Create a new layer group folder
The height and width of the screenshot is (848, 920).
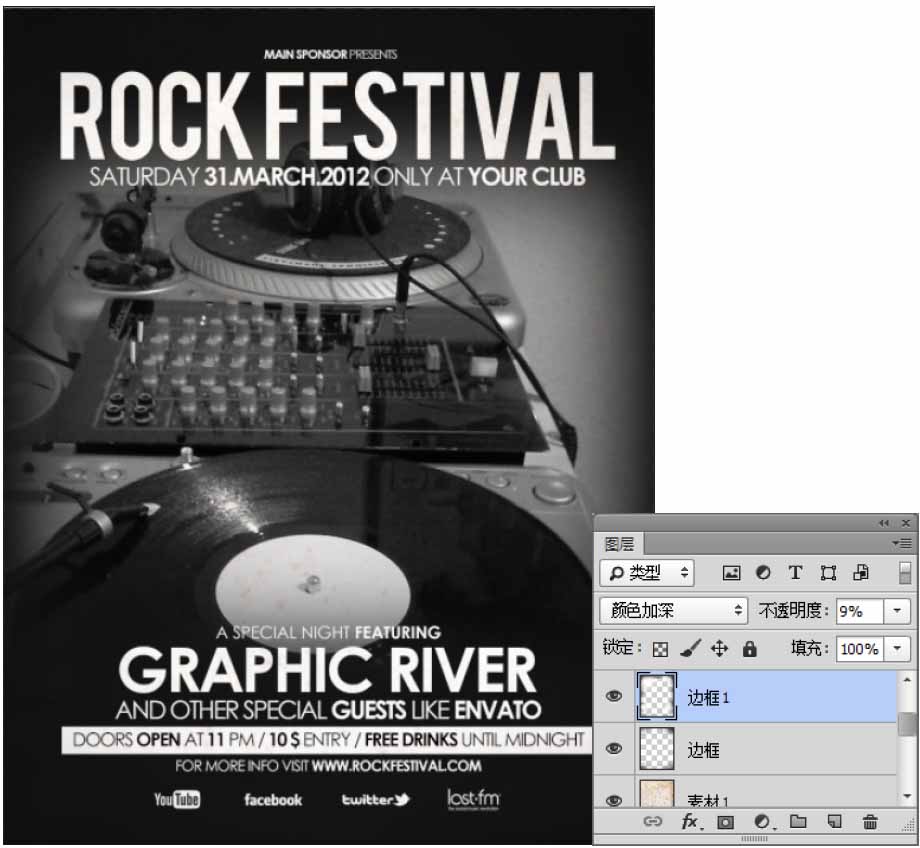point(798,822)
